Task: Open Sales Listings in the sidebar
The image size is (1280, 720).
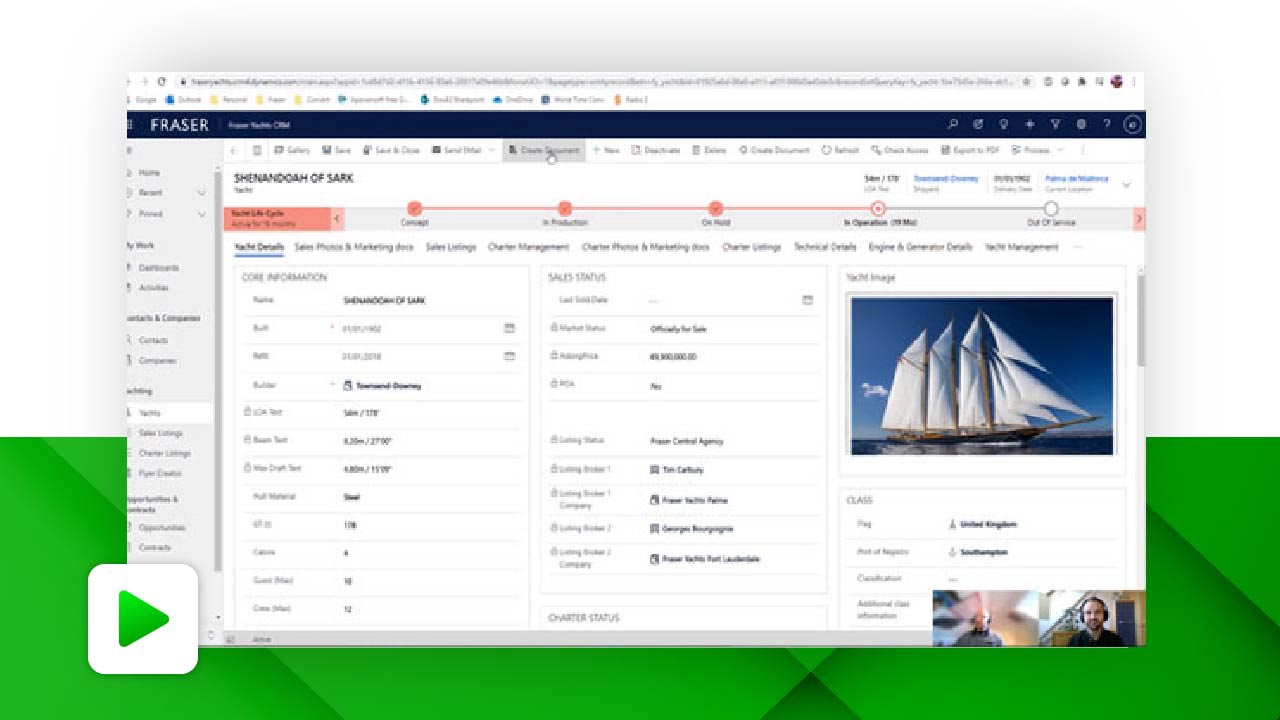Action: point(161,434)
